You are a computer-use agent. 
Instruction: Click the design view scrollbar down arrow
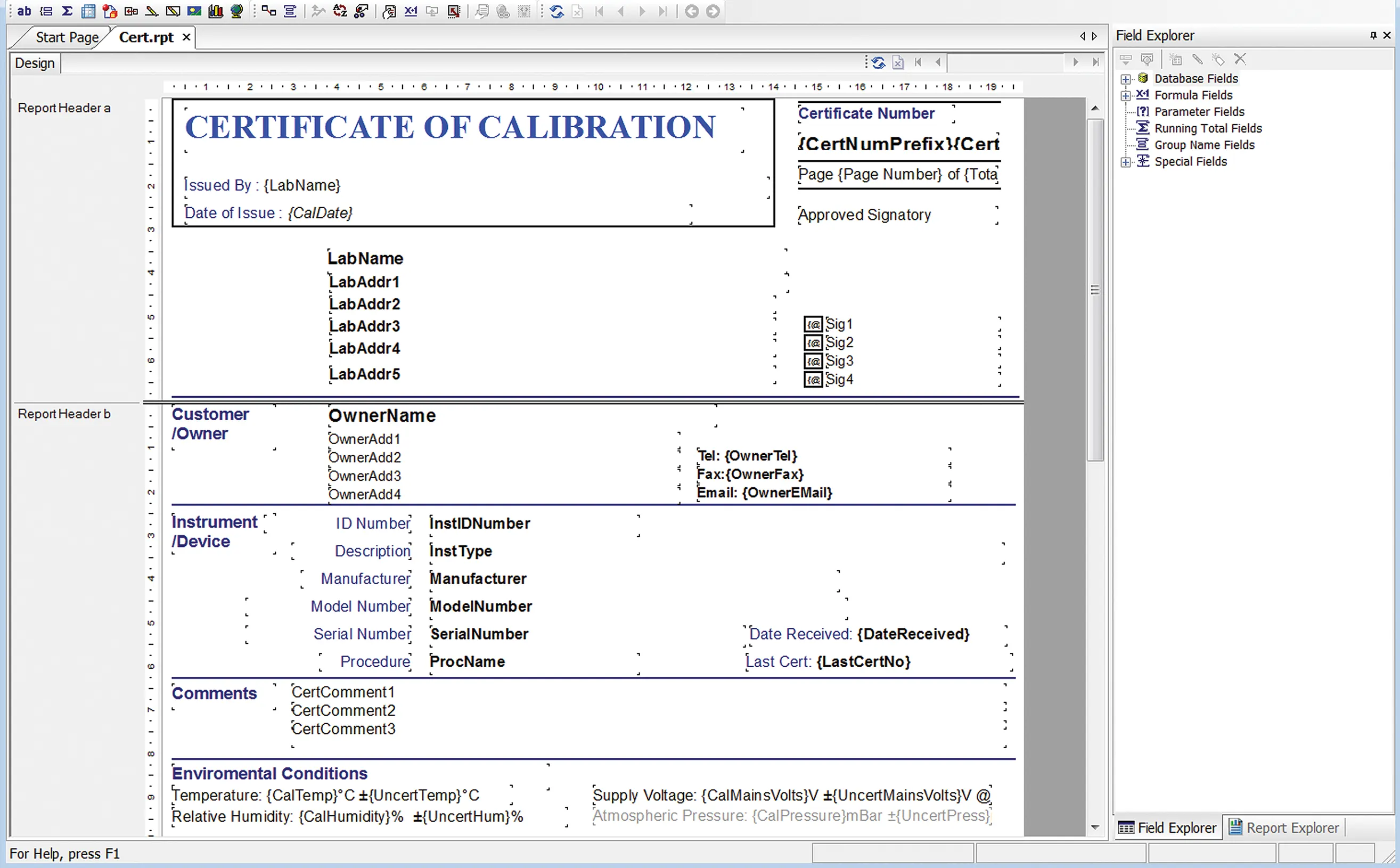tap(1096, 826)
